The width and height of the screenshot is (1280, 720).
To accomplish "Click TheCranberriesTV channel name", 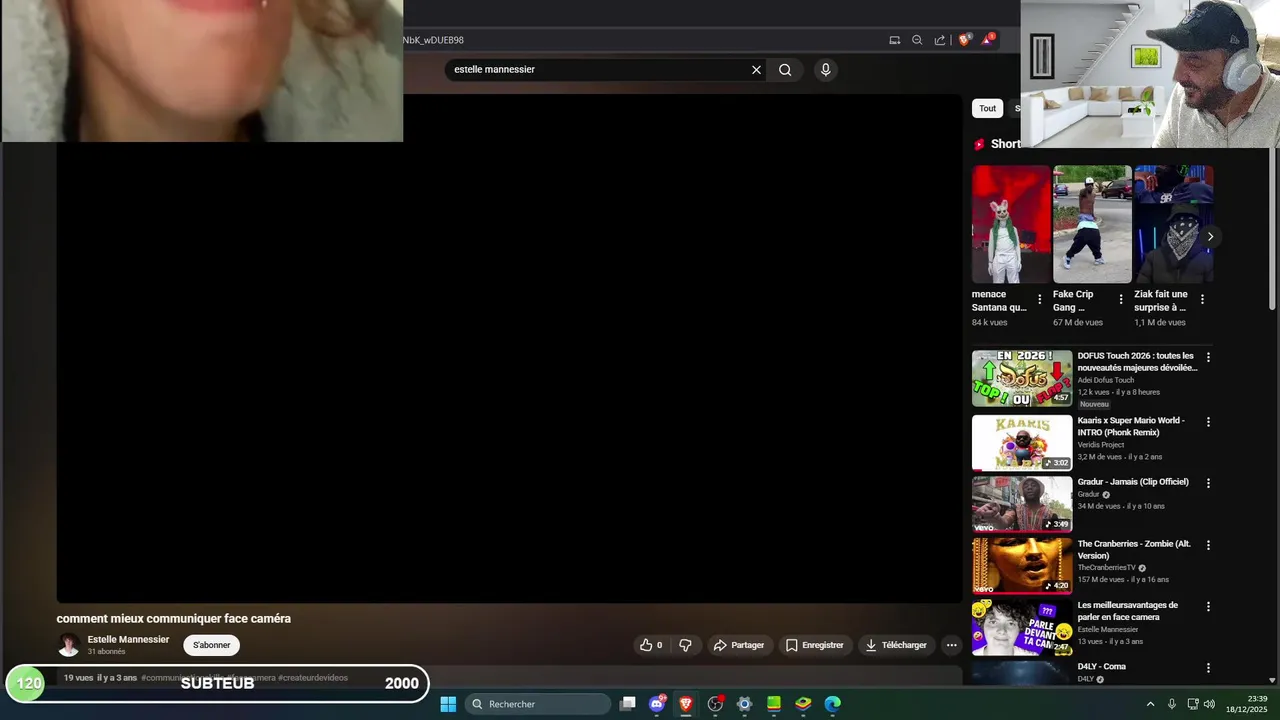I will [1106, 568].
